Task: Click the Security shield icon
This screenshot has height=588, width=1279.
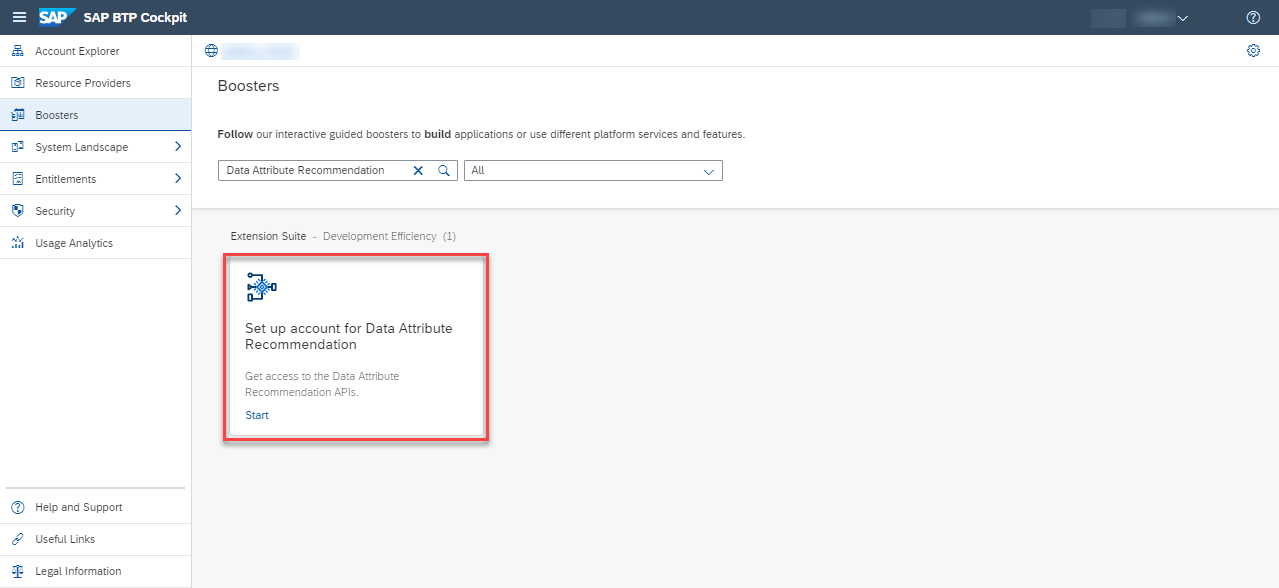Action: [17, 211]
